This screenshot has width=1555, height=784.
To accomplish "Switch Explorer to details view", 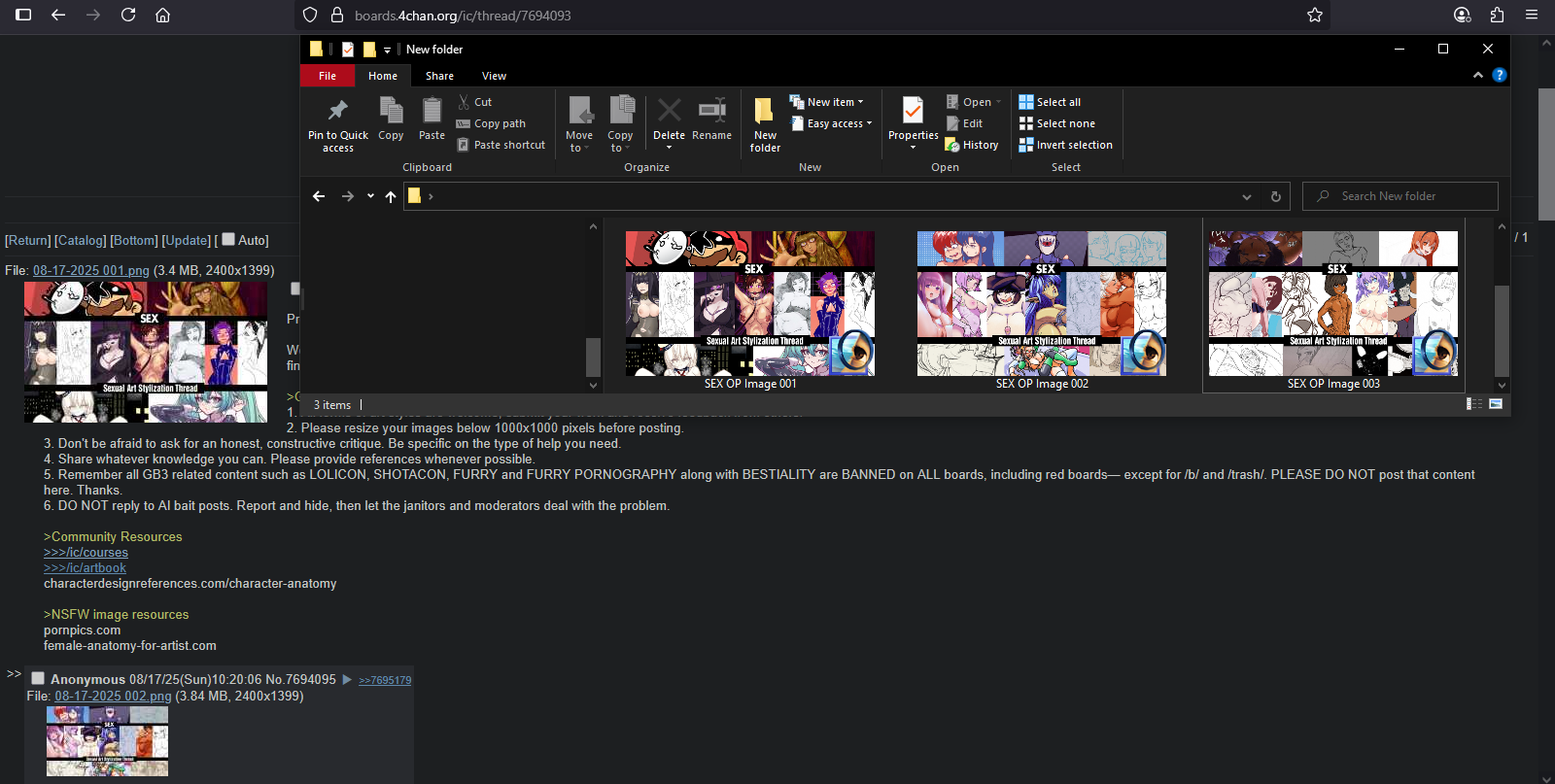I will (x=1474, y=404).
